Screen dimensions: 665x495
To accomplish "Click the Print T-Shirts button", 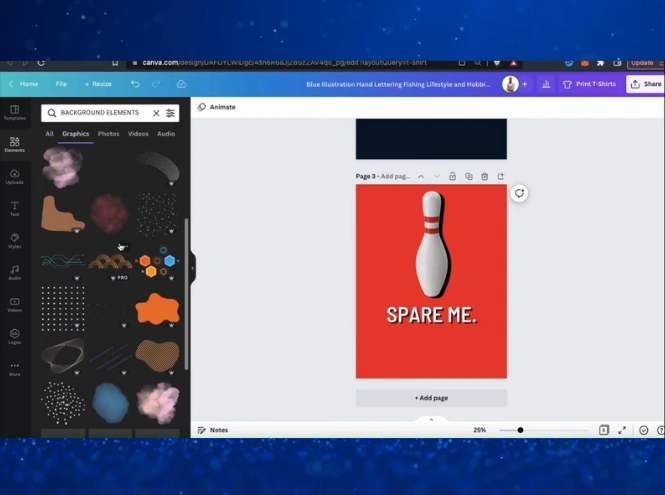I will [x=590, y=84].
